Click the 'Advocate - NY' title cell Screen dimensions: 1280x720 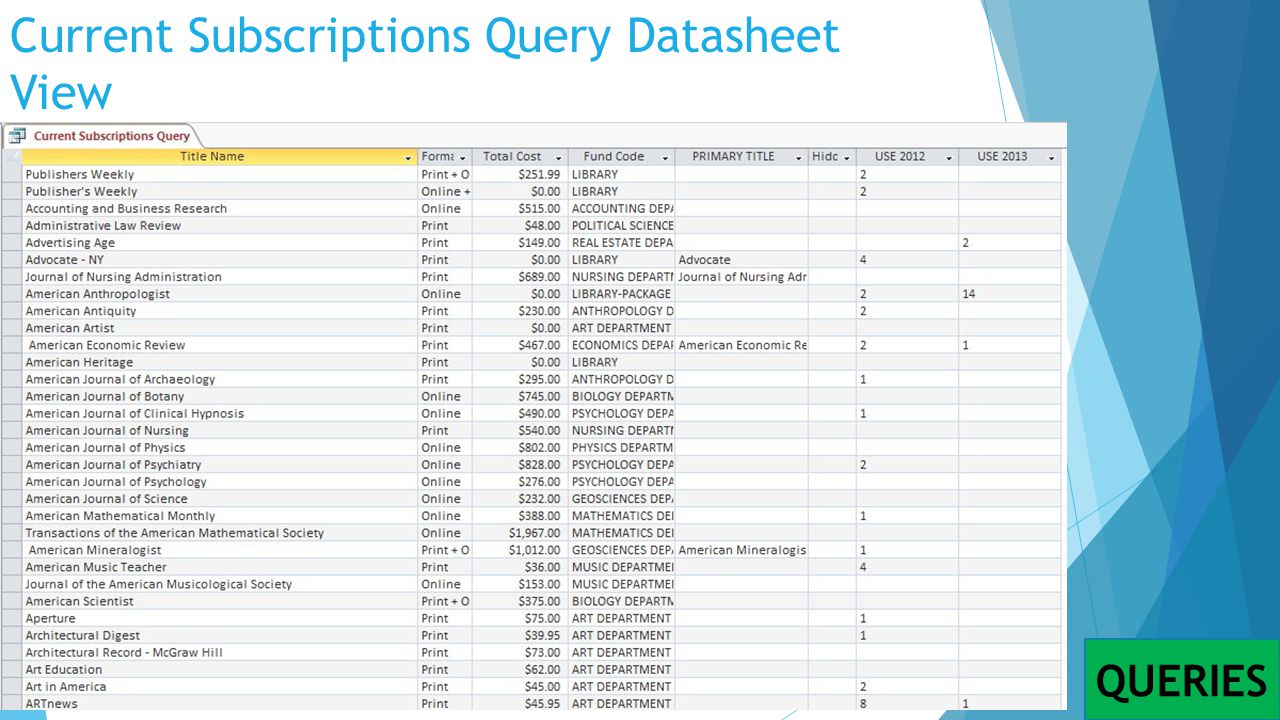(219, 259)
